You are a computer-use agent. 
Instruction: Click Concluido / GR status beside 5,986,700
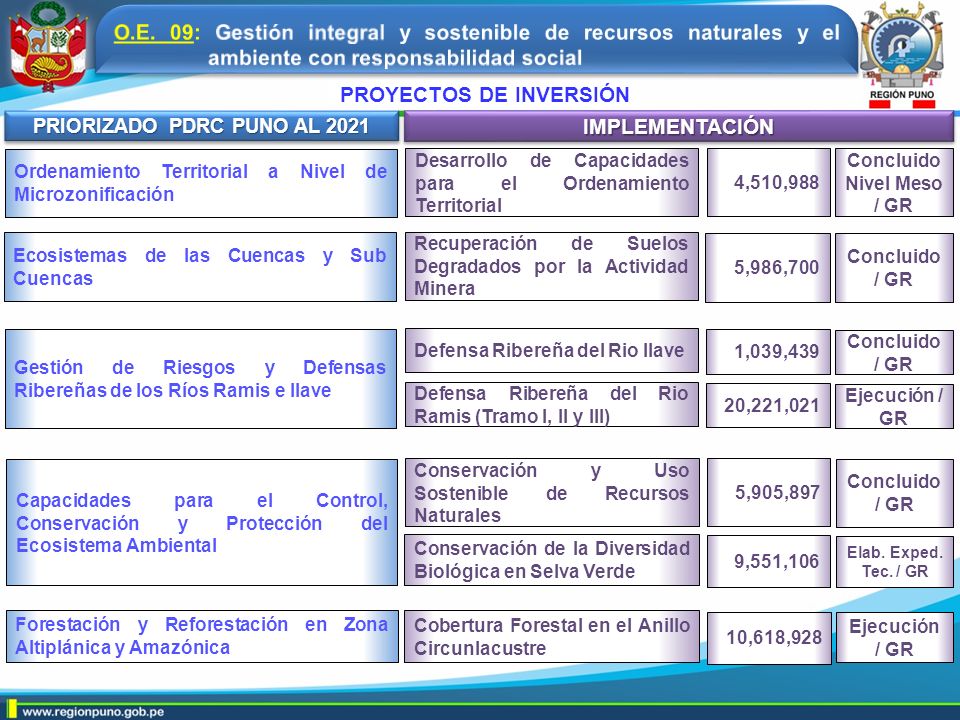(x=894, y=268)
